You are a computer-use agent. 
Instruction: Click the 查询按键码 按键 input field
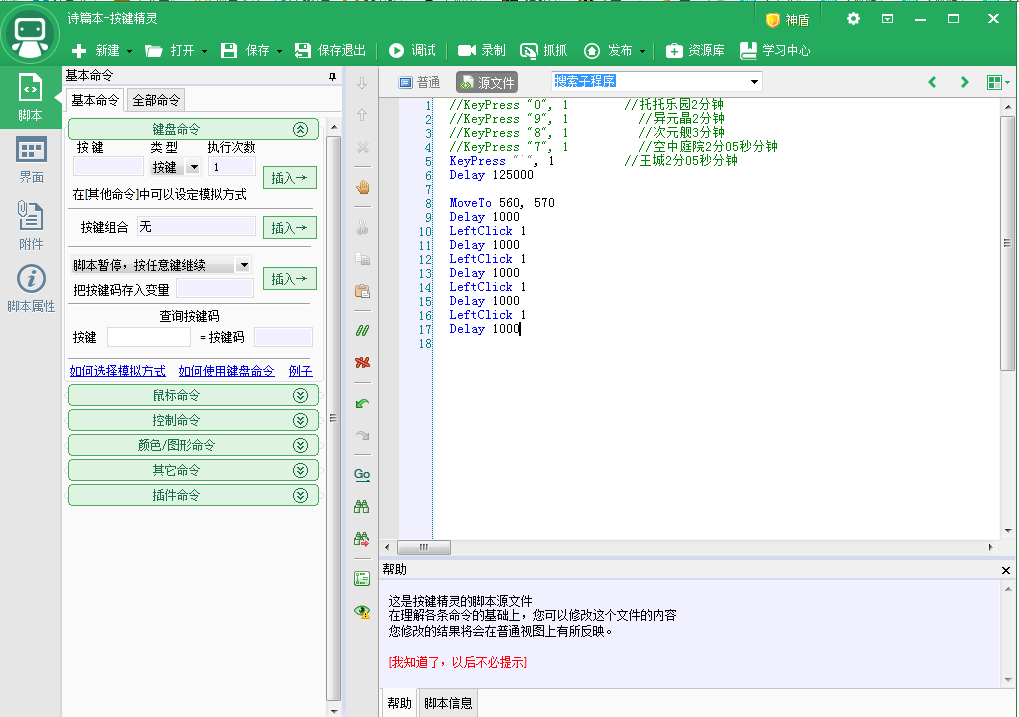(149, 337)
